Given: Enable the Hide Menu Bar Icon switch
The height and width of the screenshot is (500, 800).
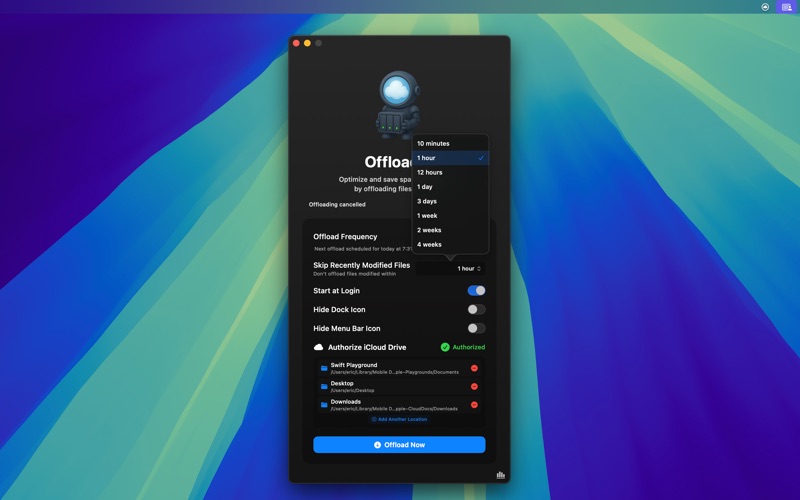Looking at the screenshot, I should [477, 328].
